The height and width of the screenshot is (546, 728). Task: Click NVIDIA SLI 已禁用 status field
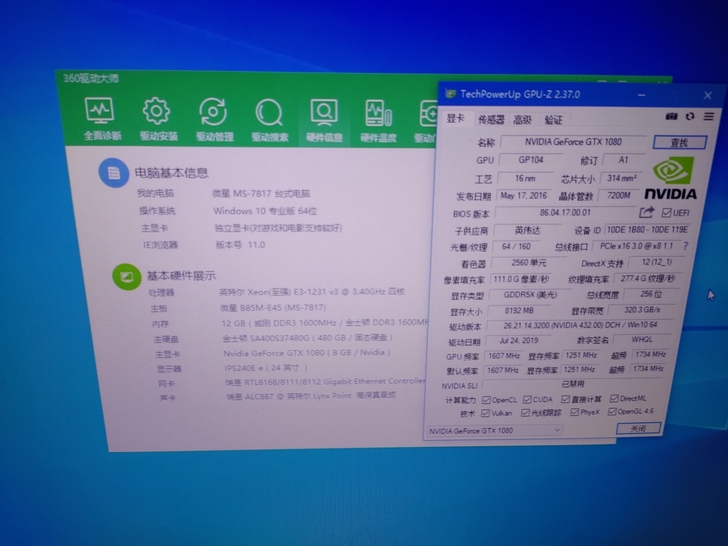point(573,384)
